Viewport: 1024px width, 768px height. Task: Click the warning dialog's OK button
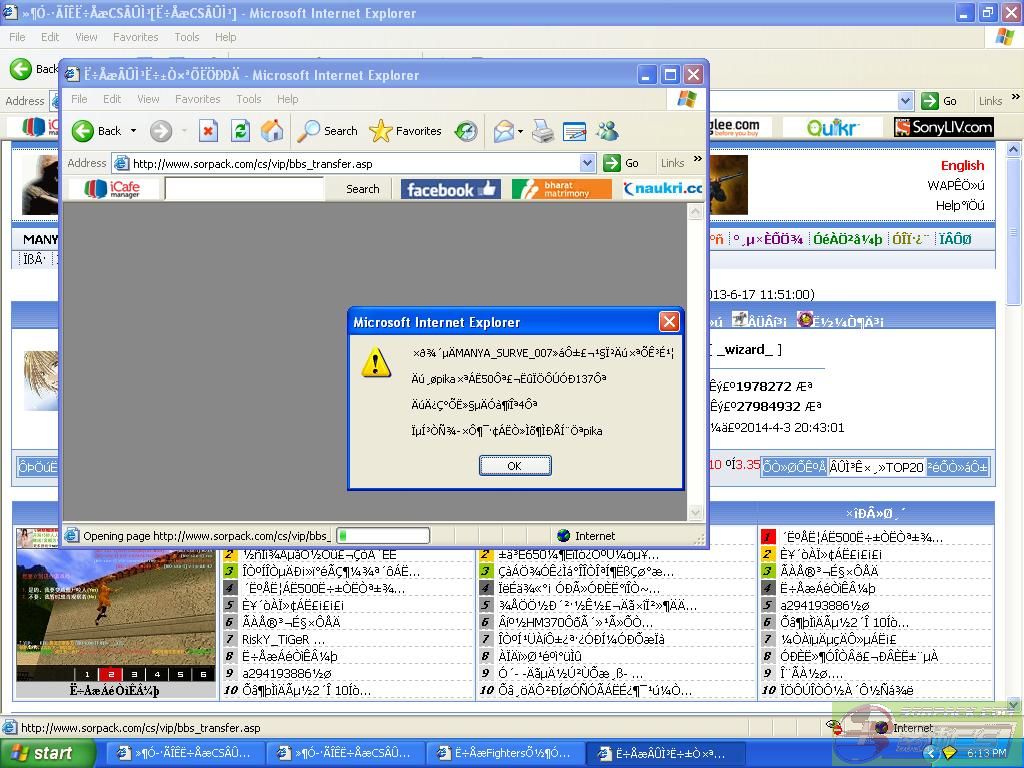click(515, 466)
